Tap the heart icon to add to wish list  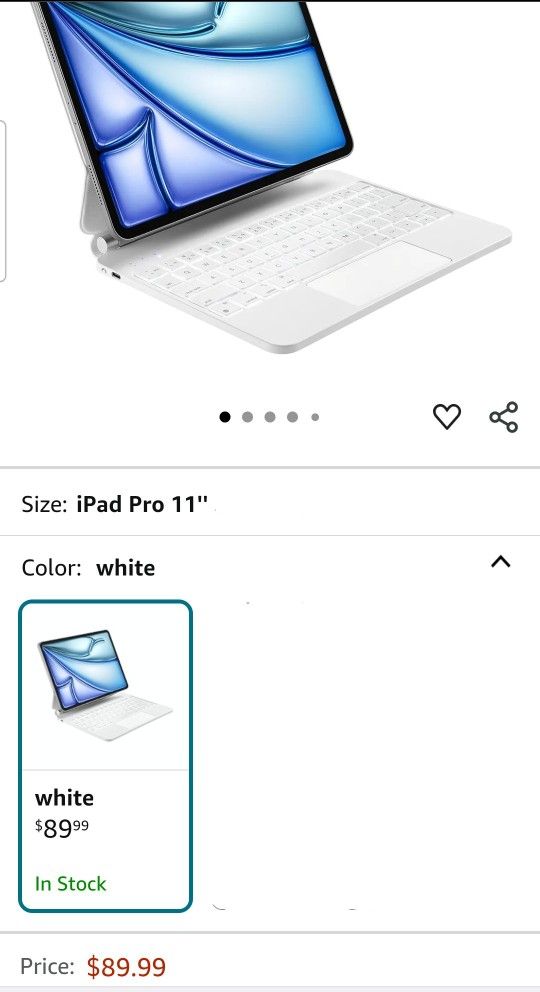(x=446, y=416)
